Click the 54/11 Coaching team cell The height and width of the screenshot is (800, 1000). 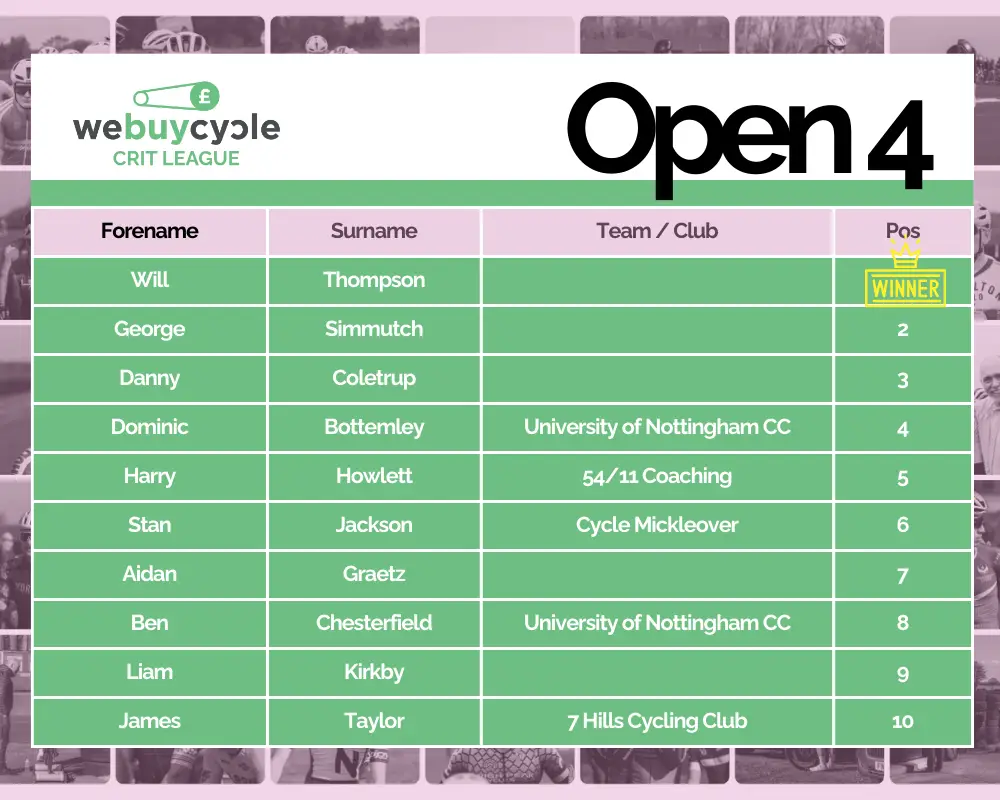click(657, 476)
